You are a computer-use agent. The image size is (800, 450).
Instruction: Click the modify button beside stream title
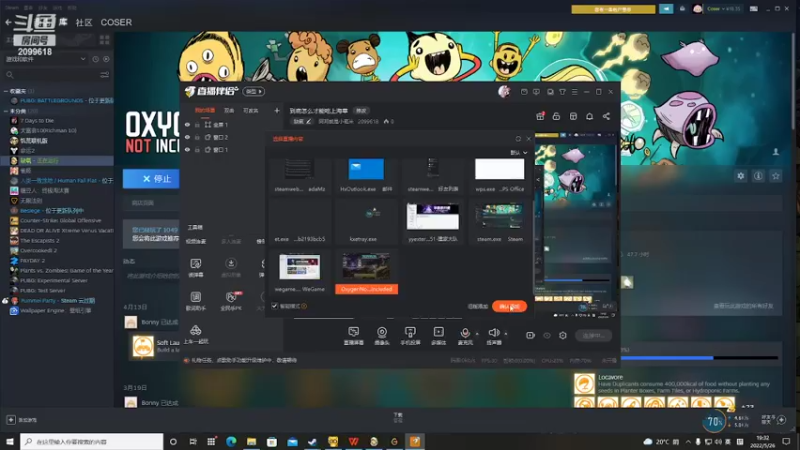coord(361,111)
